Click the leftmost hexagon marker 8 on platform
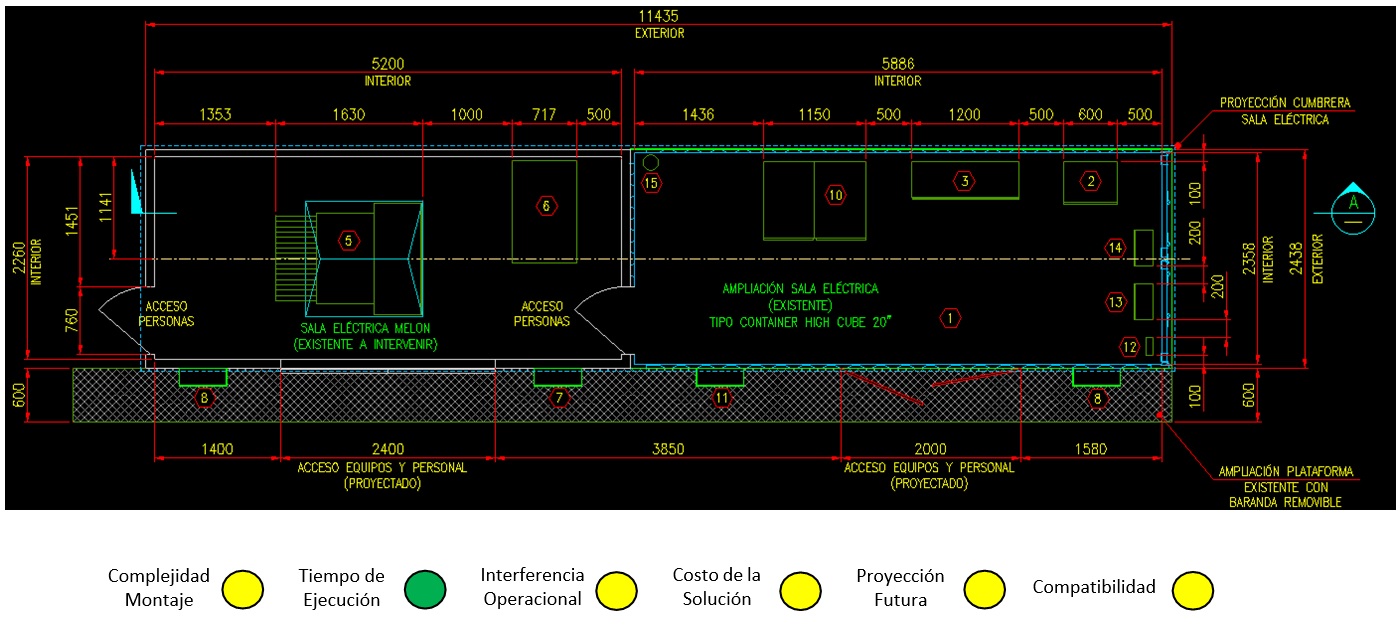Viewport: 1400px width, 637px height. click(204, 398)
